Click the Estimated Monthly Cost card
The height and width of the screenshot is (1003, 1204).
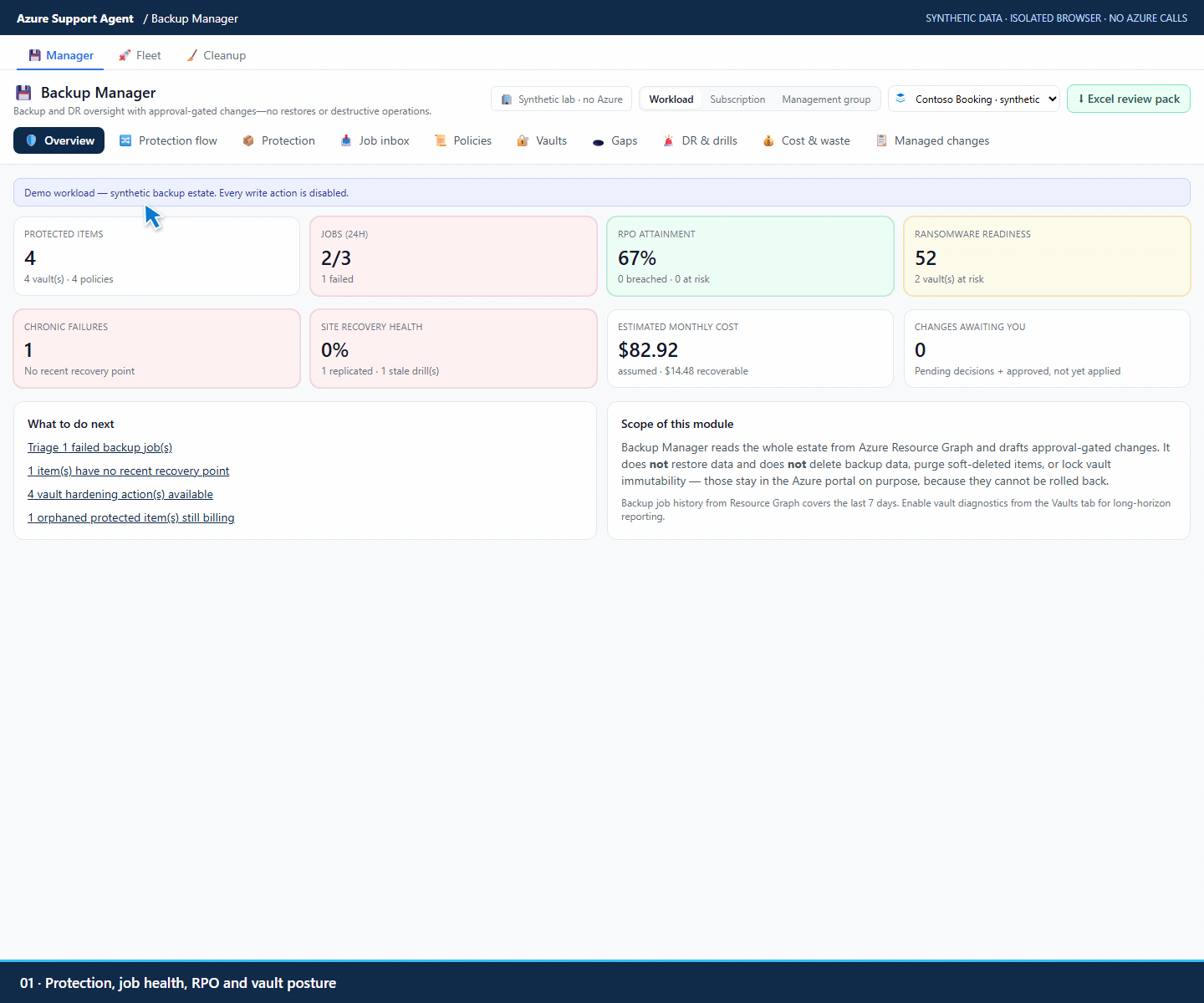click(750, 349)
